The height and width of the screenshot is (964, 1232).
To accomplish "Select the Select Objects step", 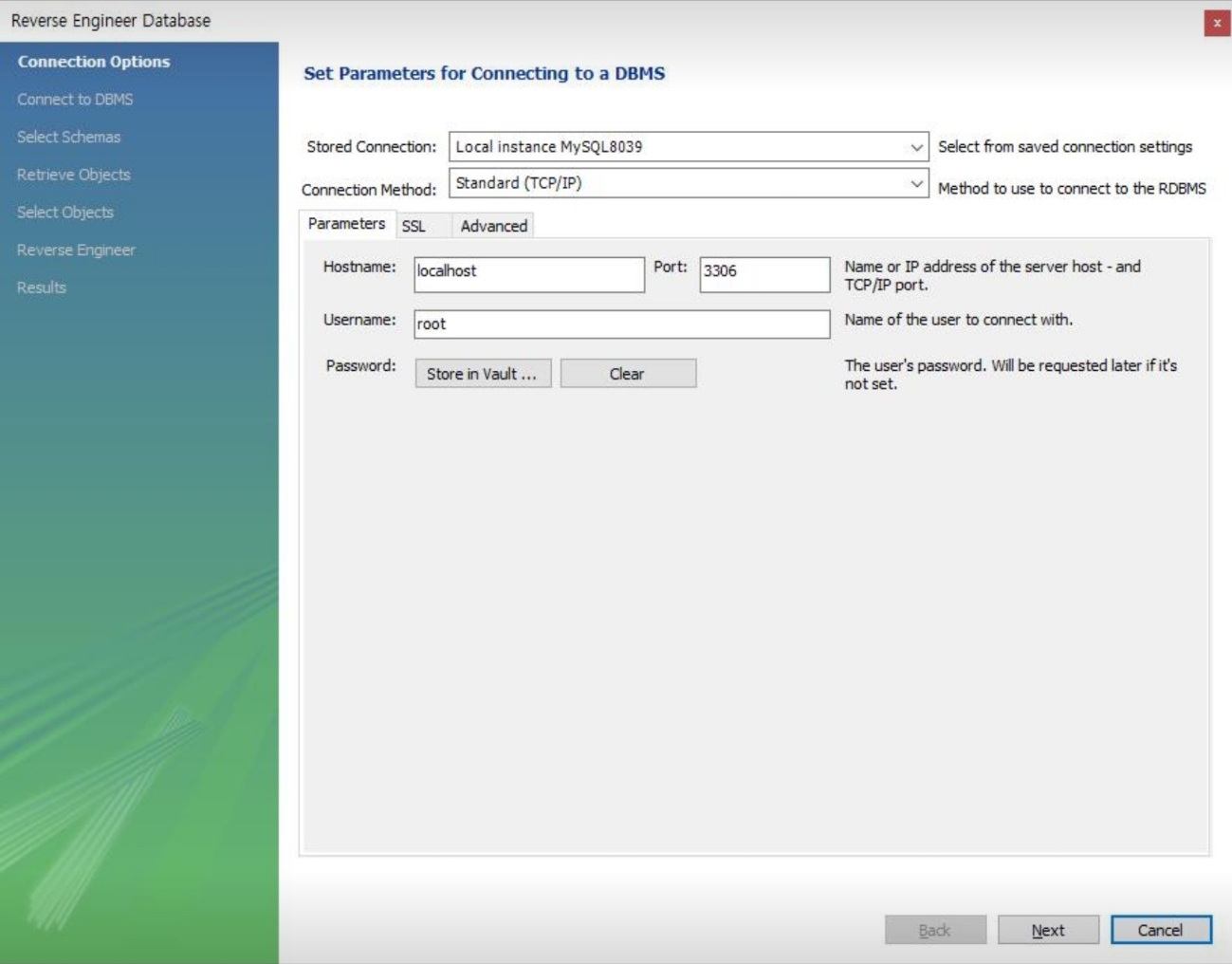I will (x=65, y=213).
